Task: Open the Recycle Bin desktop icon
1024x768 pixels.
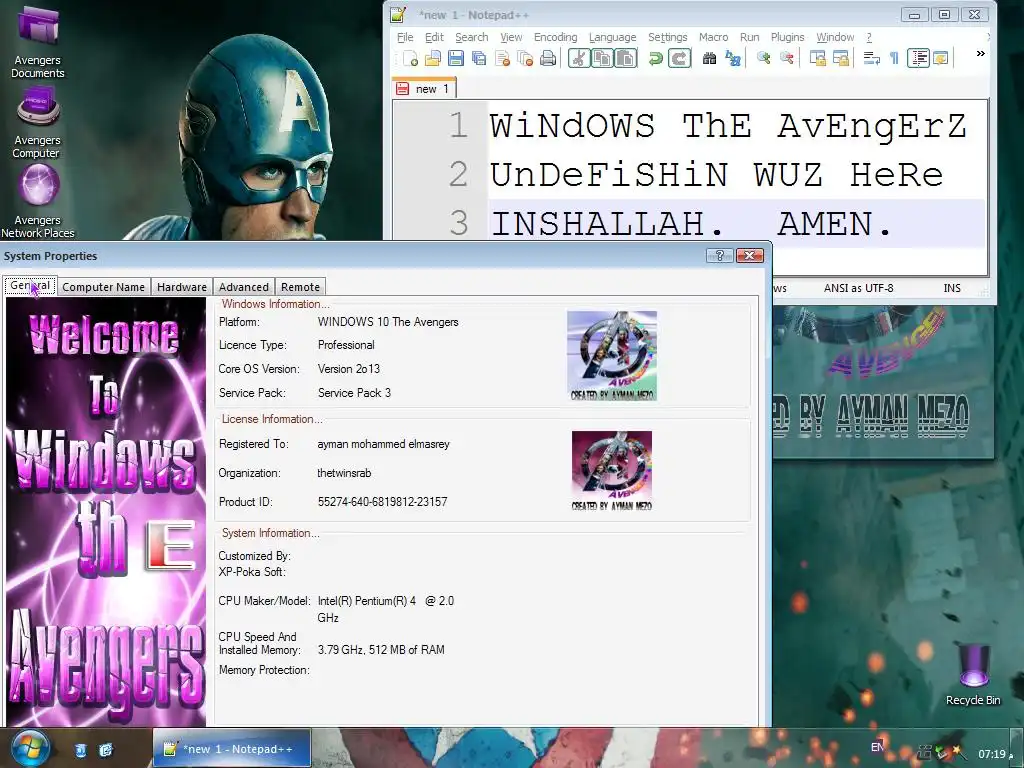Action: (x=972, y=675)
